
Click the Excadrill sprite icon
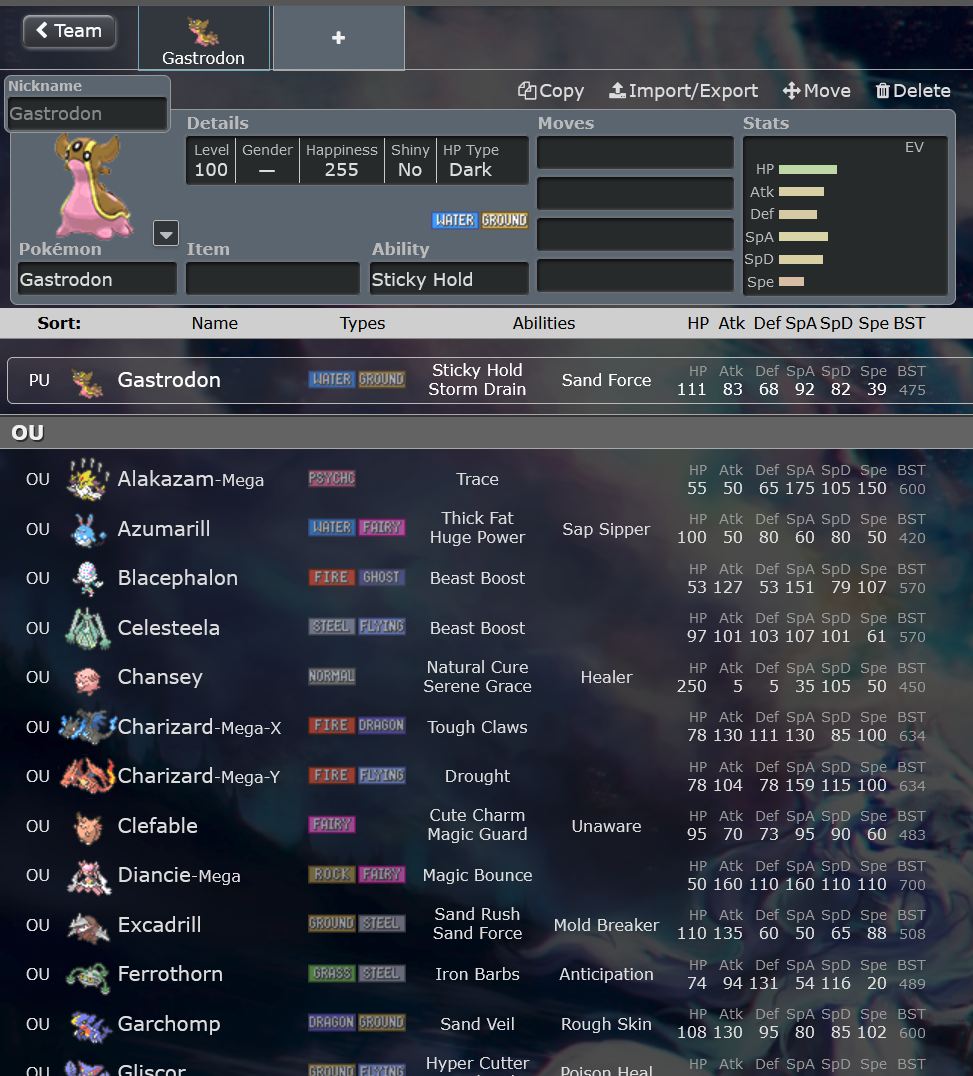pos(88,926)
